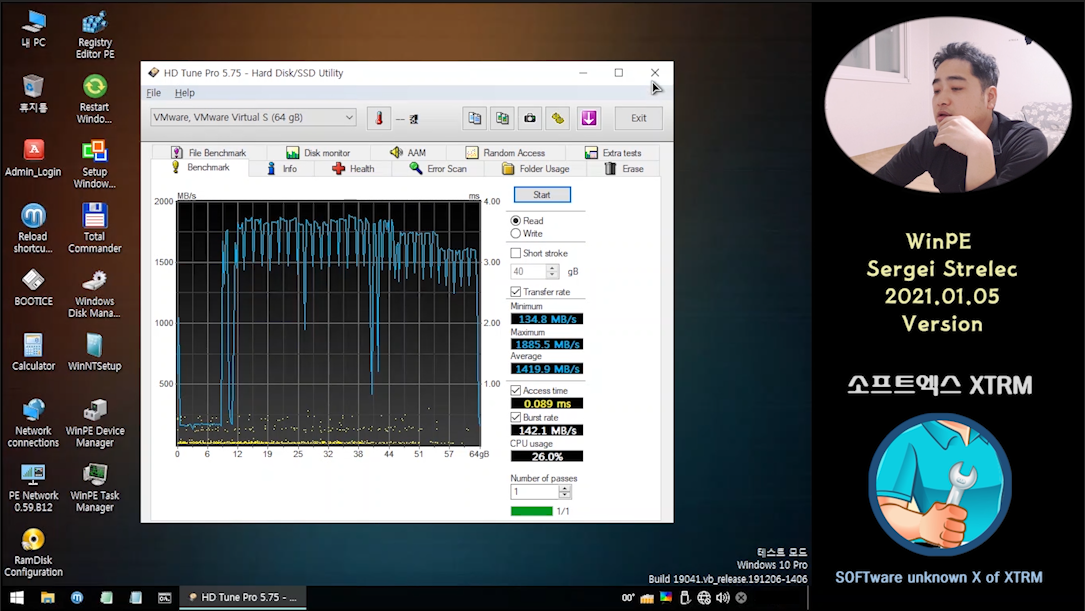Screen dimensions: 1085x611
Task: Click the purple download arrow icon
Action: point(589,118)
